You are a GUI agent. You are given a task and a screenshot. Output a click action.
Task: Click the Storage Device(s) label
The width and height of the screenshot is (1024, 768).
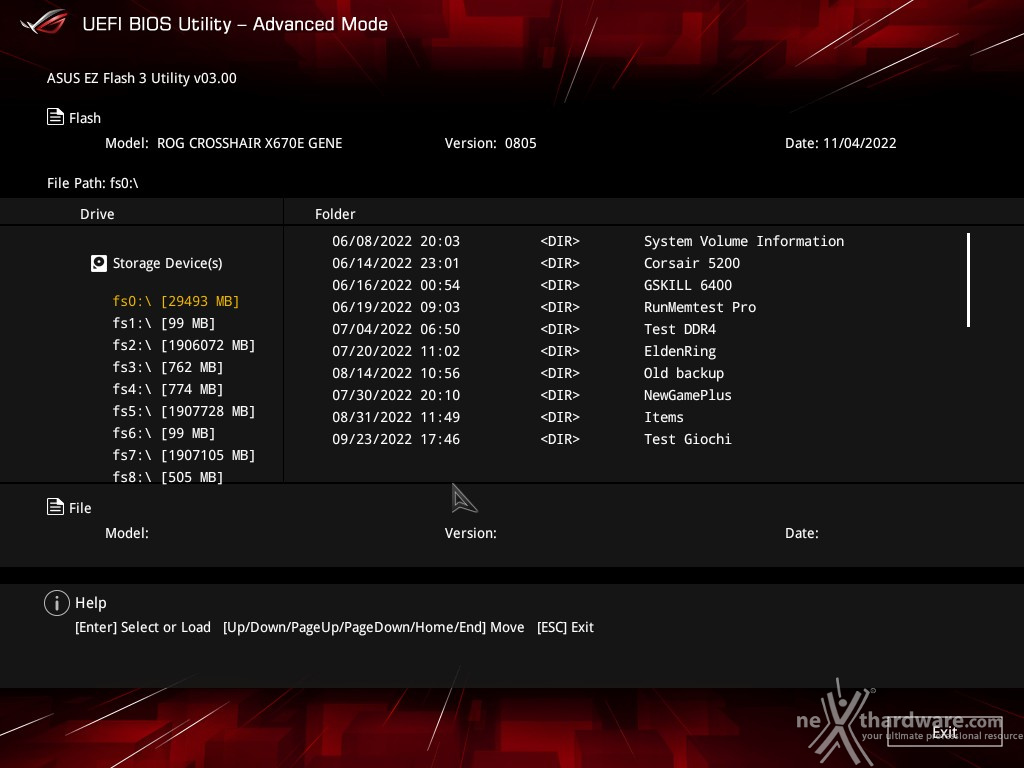click(x=167, y=263)
